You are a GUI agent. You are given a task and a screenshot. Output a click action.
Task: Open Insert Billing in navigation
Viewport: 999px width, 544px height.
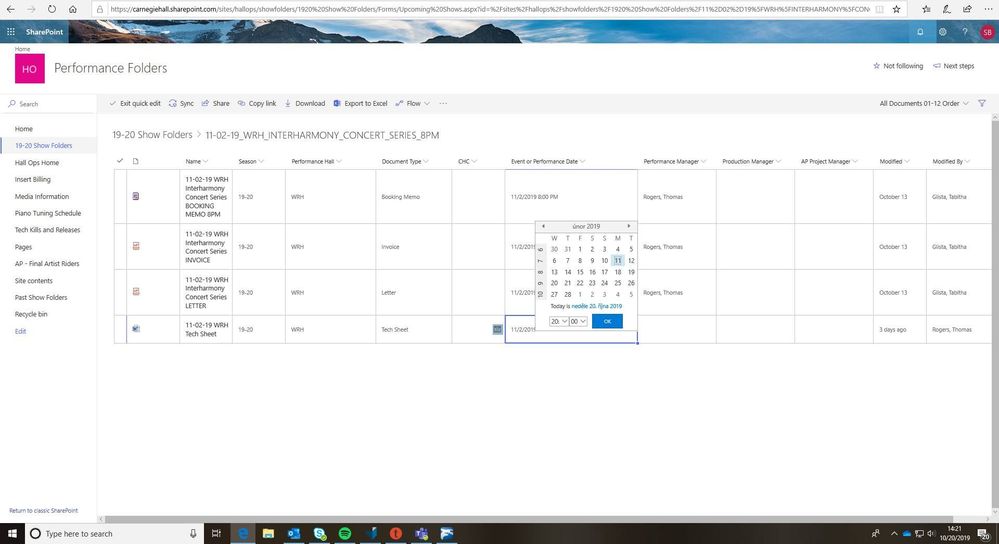(x=32, y=180)
